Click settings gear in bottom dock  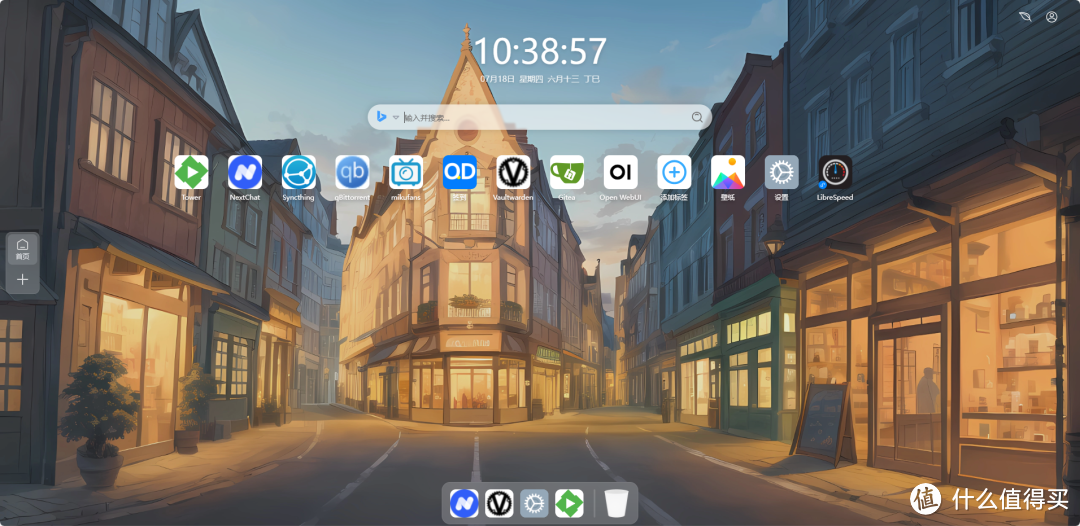534,503
